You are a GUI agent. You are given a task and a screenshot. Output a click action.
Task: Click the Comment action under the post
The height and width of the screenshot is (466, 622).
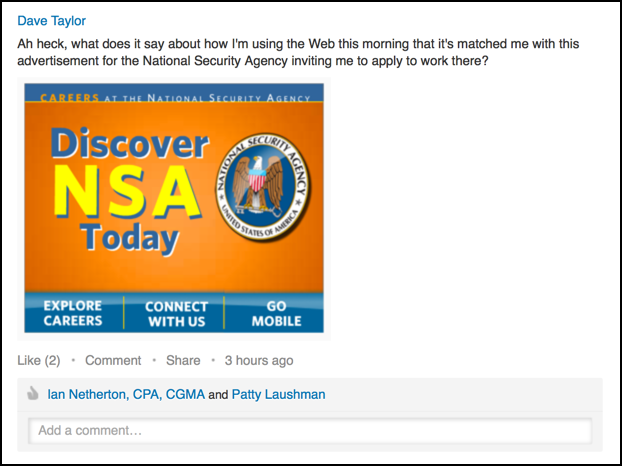pos(113,360)
